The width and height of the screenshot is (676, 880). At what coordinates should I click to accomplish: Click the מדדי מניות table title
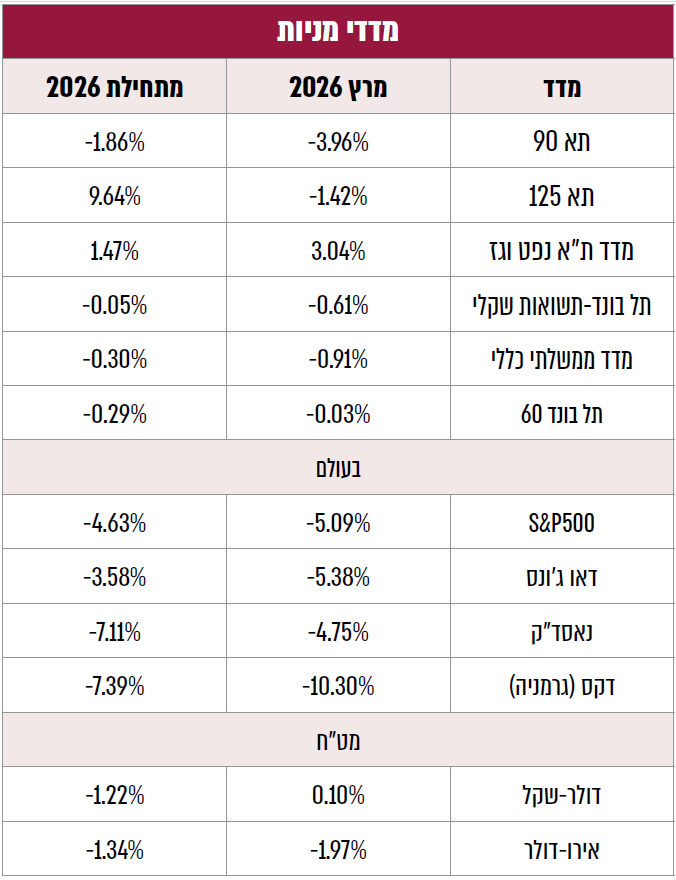(x=338, y=30)
